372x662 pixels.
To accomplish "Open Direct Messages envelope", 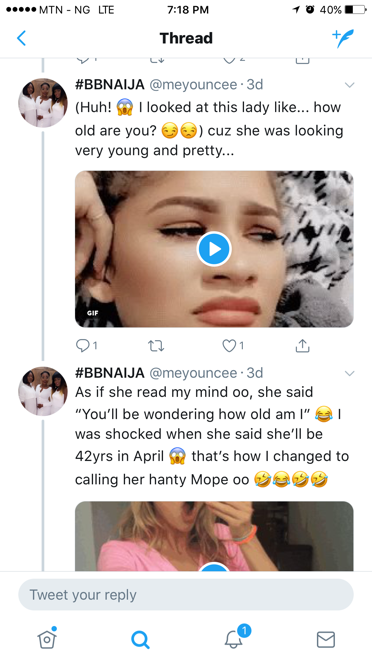I will pos(326,639).
